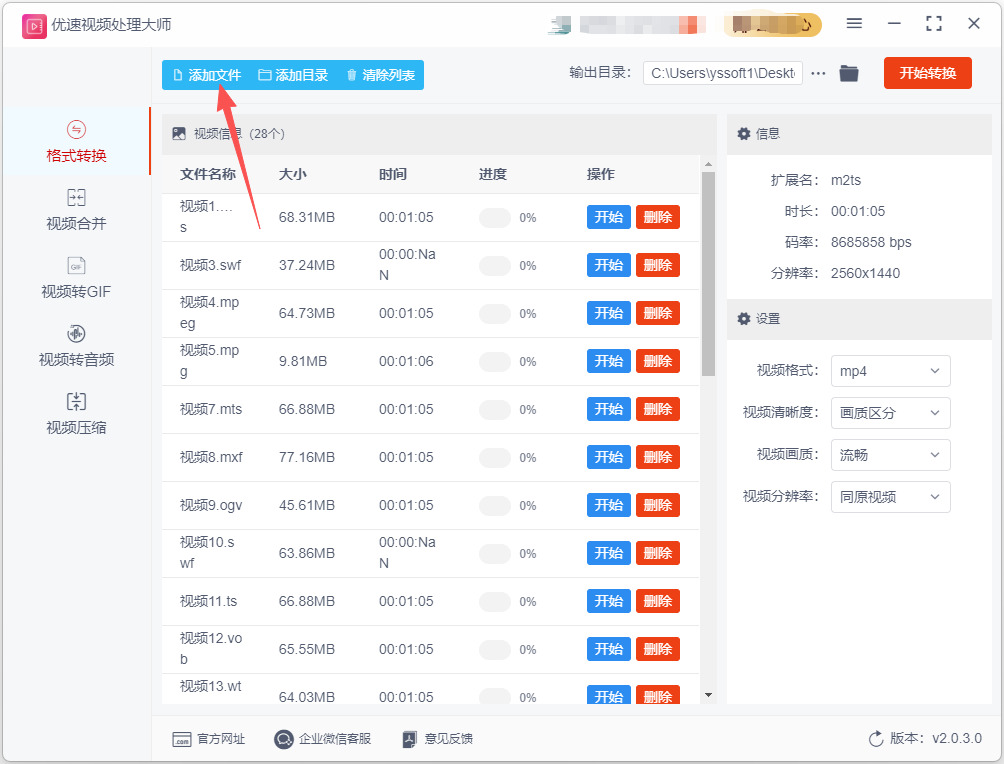Image resolution: width=1004 pixels, height=764 pixels.
Task: Delete the 视频5.mpg row
Action: 658,361
